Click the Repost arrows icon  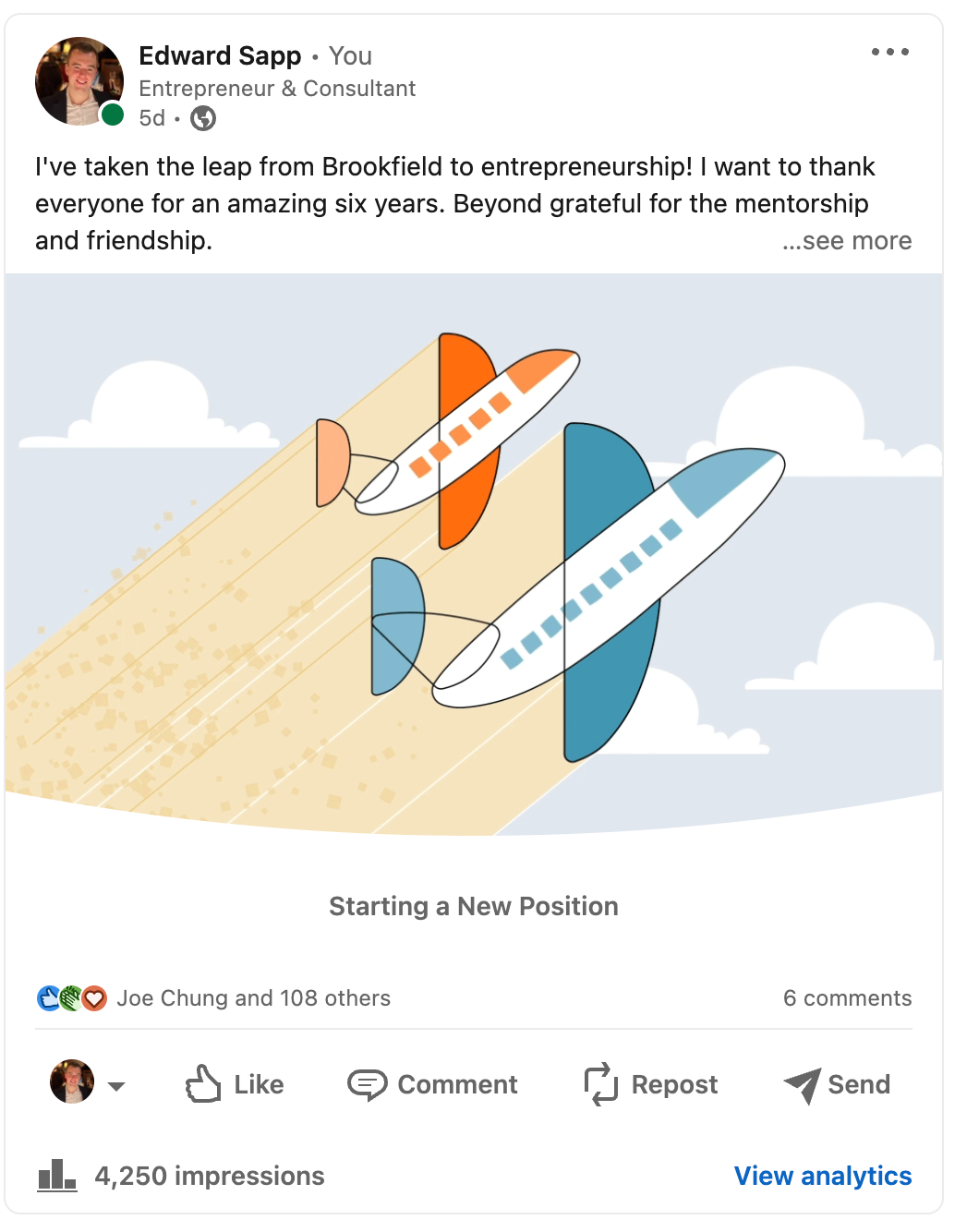600,1083
